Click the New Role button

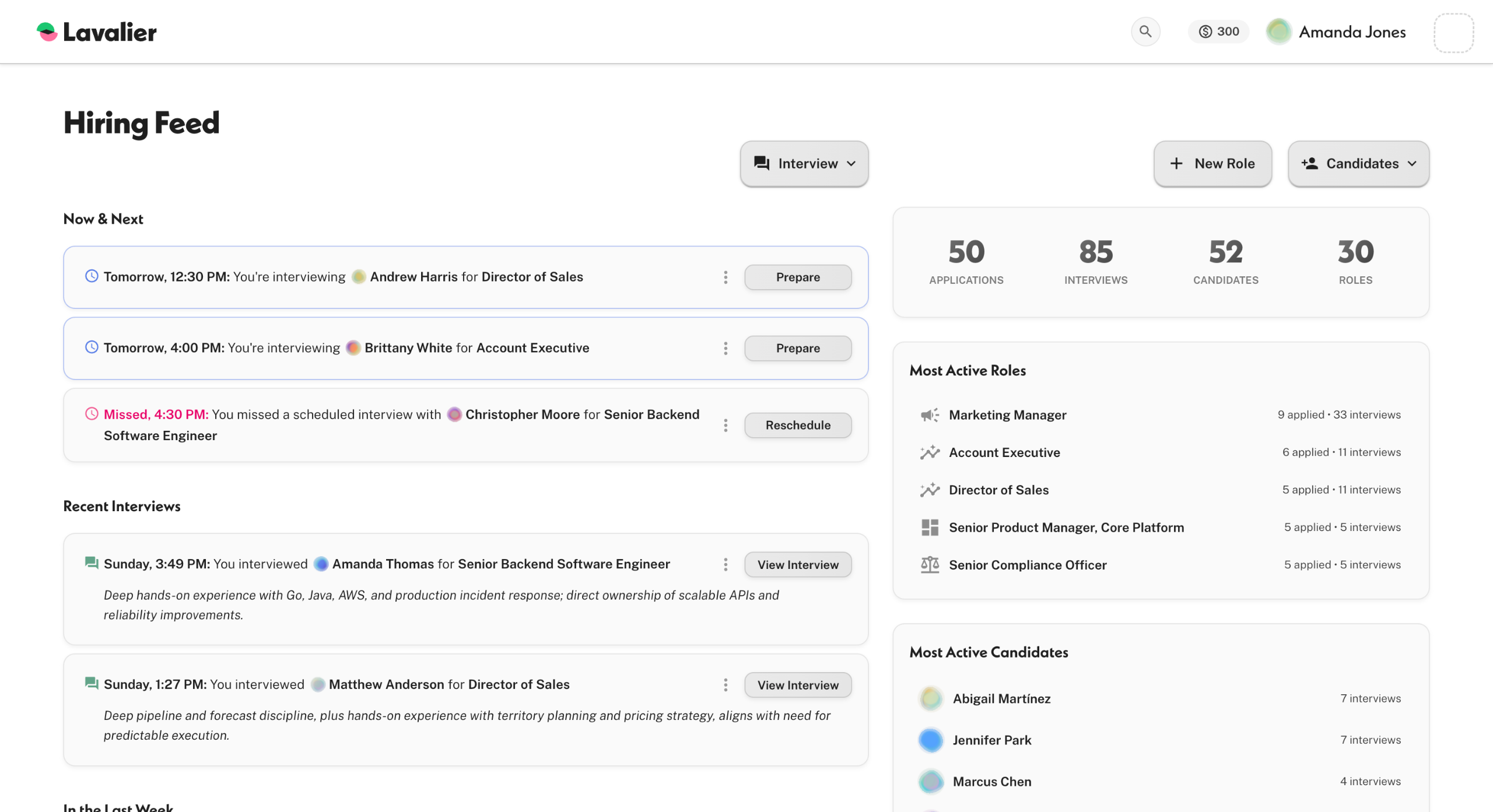click(1212, 164)
